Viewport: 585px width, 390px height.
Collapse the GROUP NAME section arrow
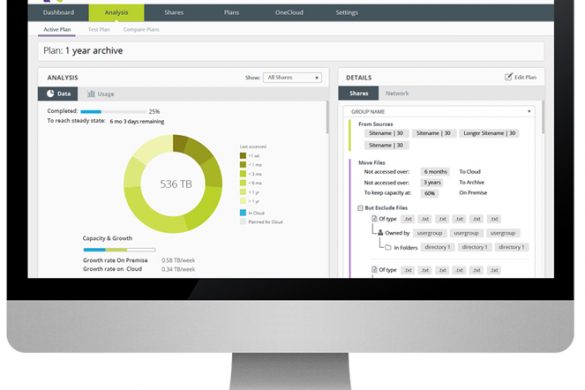click(x=529, y=111)
